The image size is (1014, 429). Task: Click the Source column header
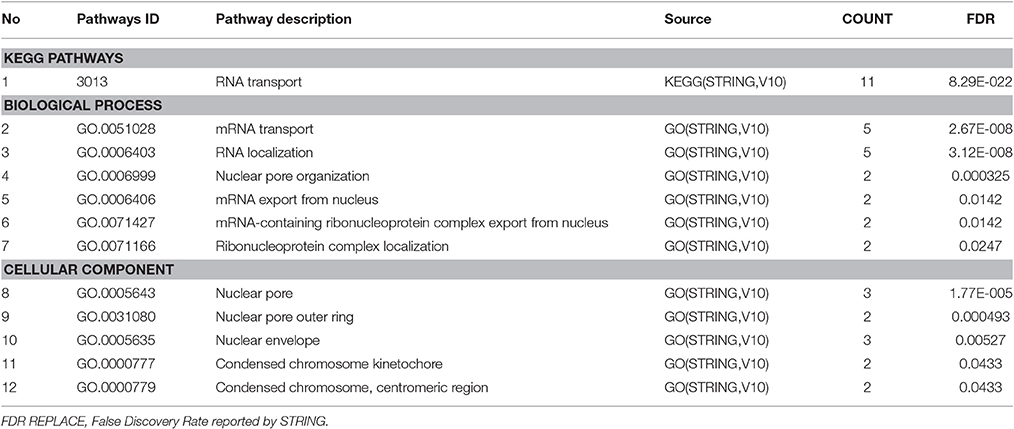tap(687, 19)
